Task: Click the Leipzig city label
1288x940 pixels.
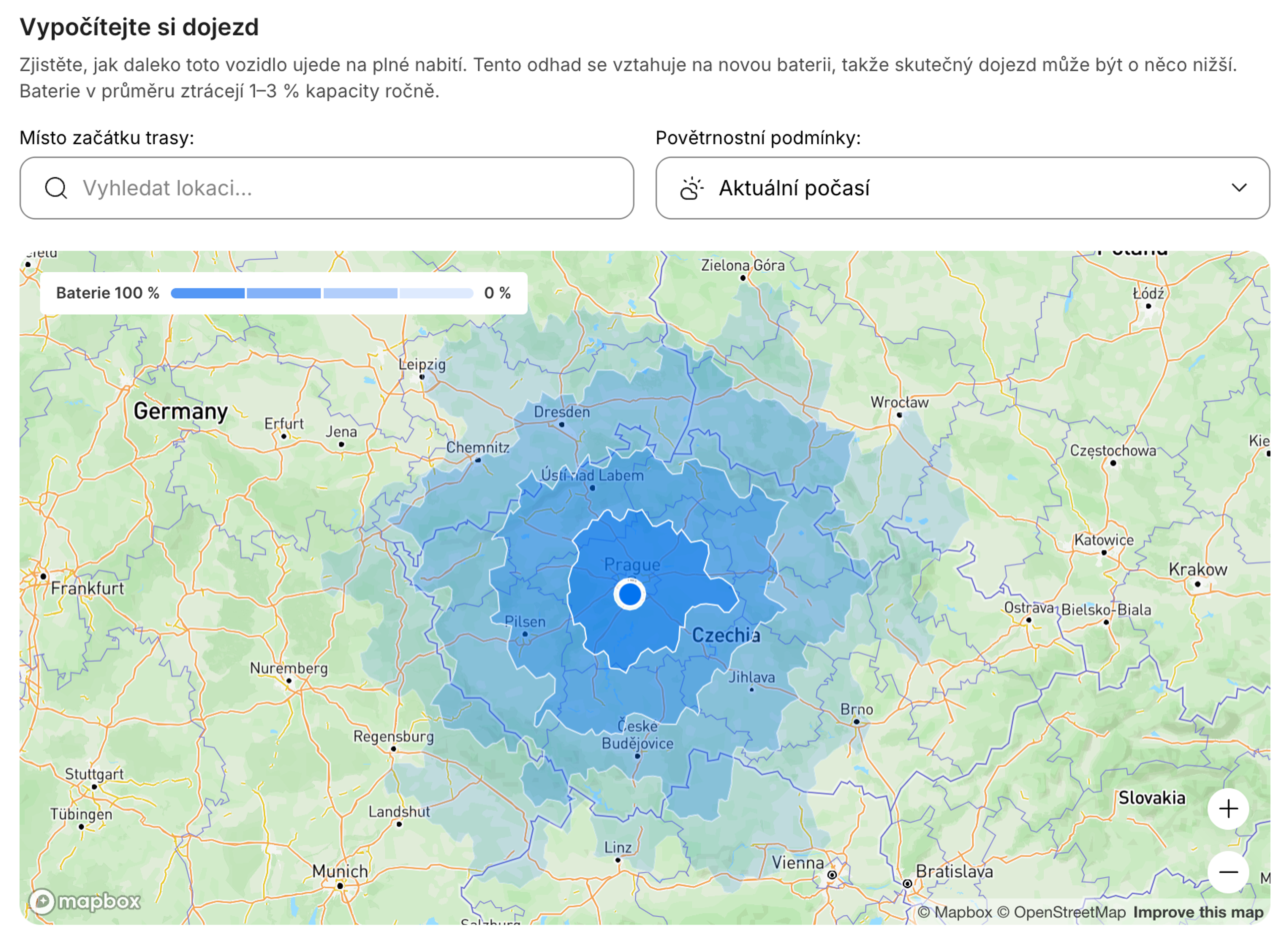Action: point(421,364)
